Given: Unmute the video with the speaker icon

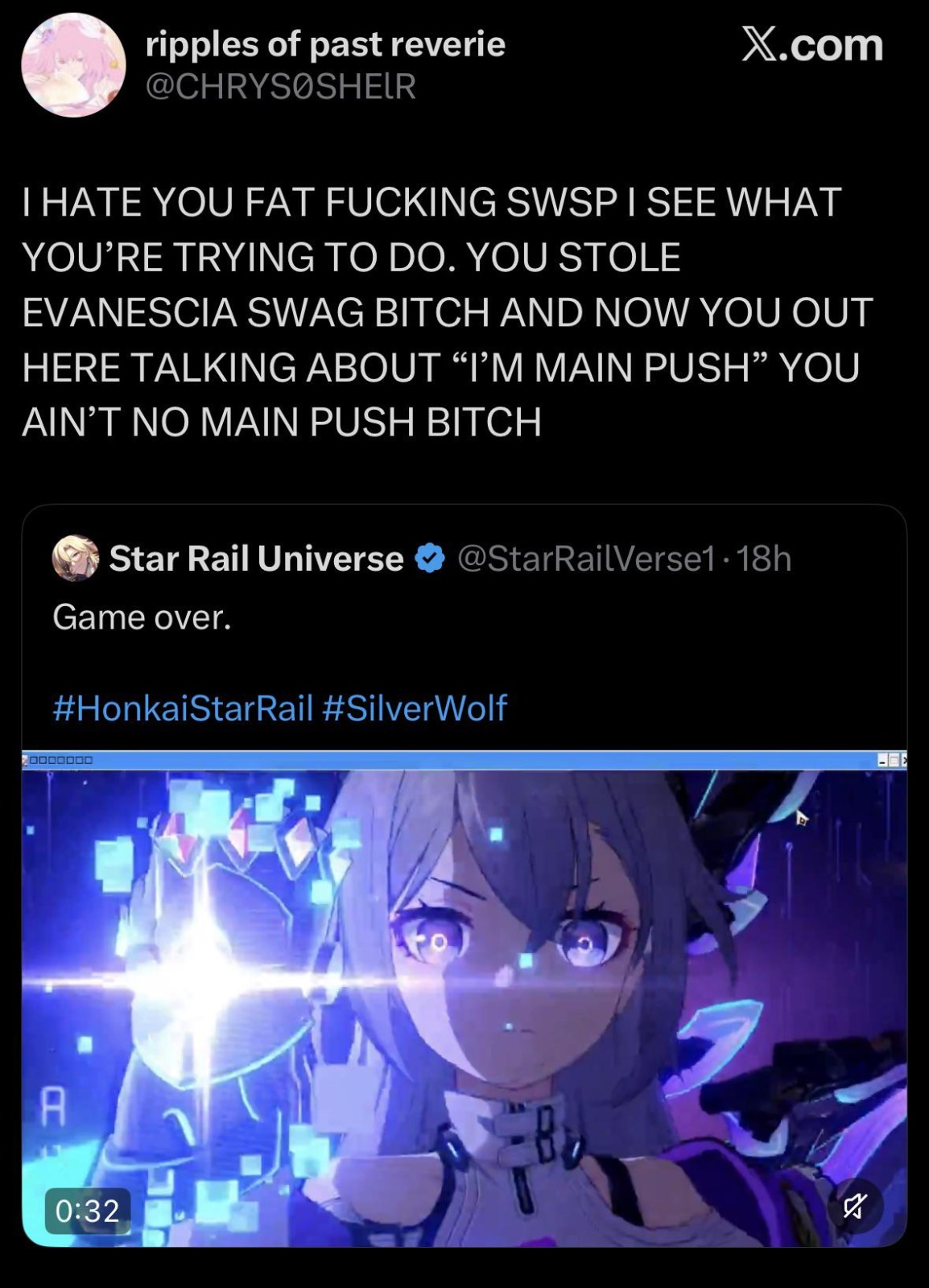Looking at the screenshot, I should coord(855,1206).
